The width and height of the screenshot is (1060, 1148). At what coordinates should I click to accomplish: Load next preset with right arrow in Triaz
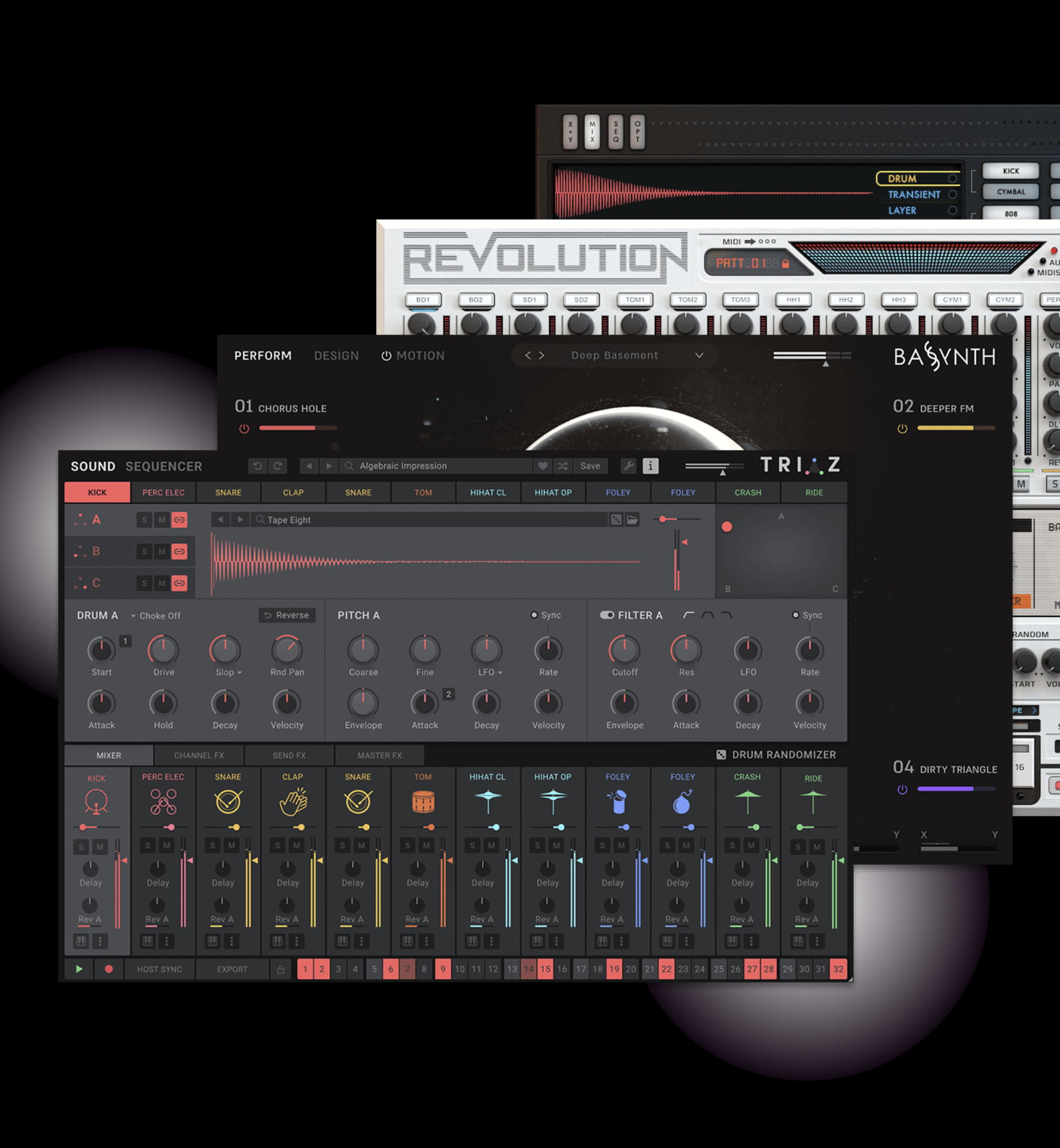point(329,466)
